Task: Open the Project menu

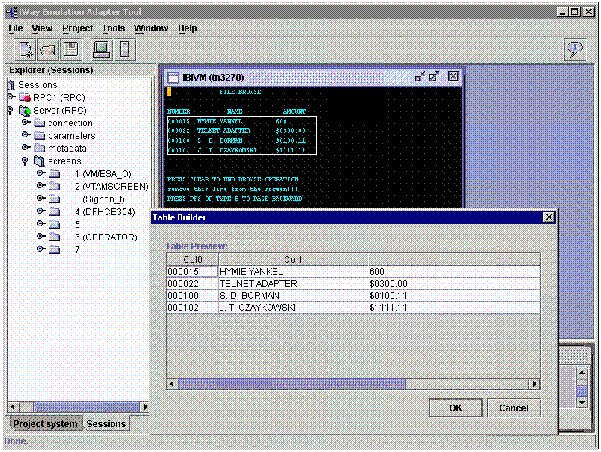Action: click(77, 28)
